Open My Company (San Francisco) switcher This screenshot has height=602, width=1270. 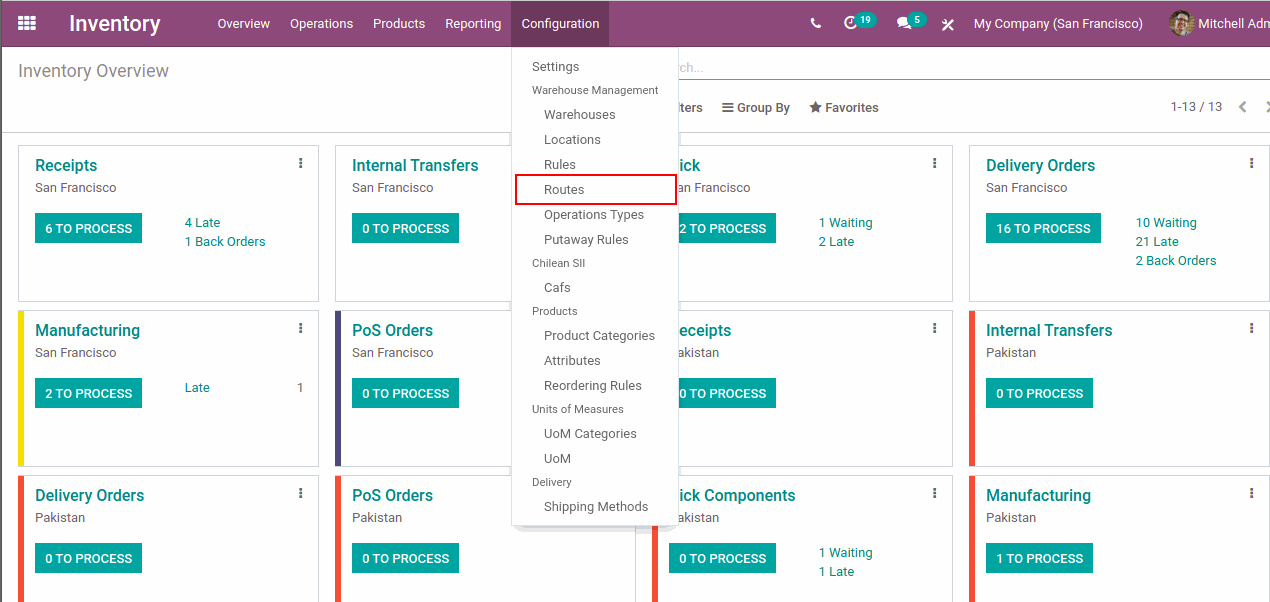[1058, 24]
